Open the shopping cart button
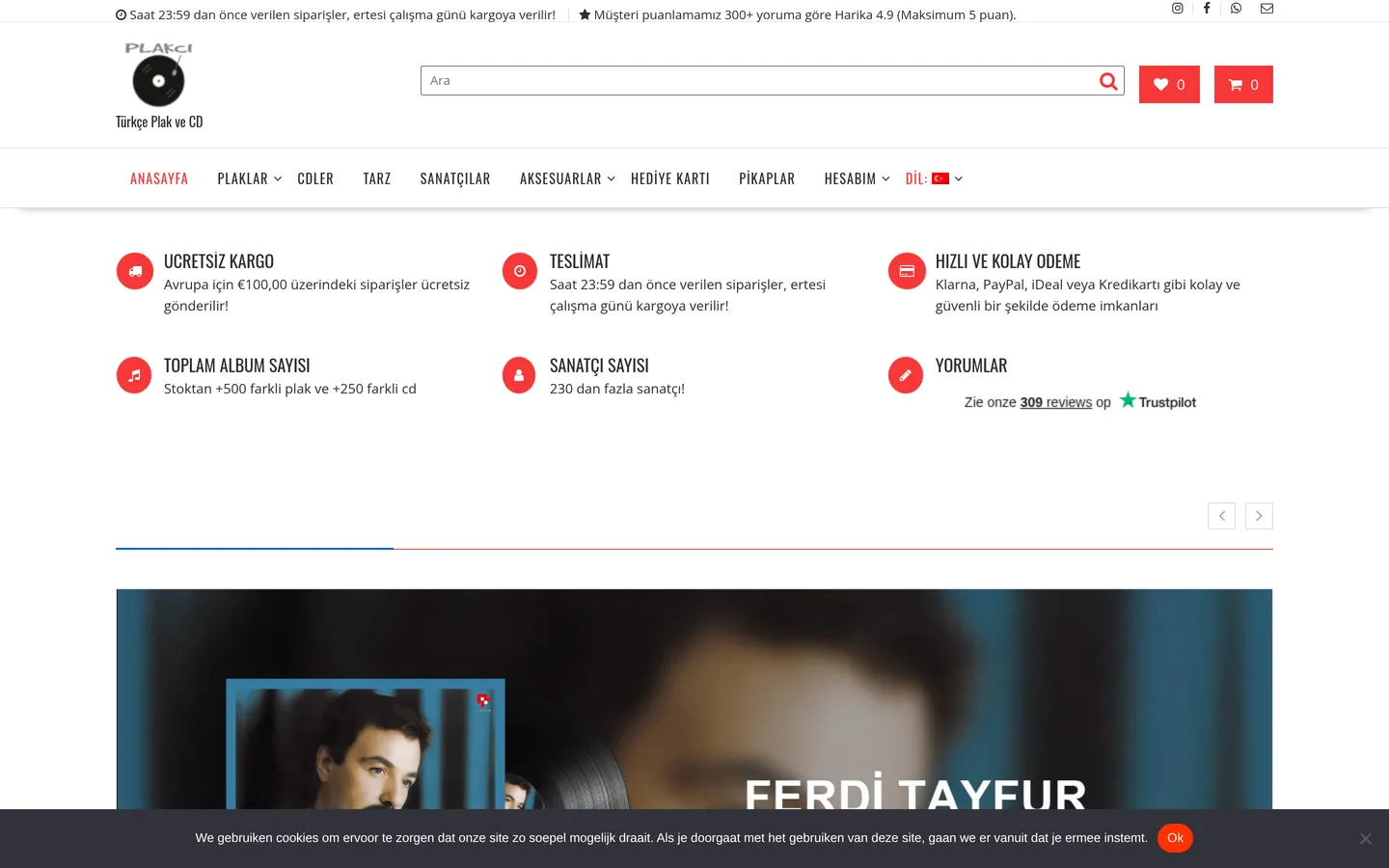The width and height of the screenshot is (1389, 868). pyautogui.click(x=1243, y=85)
